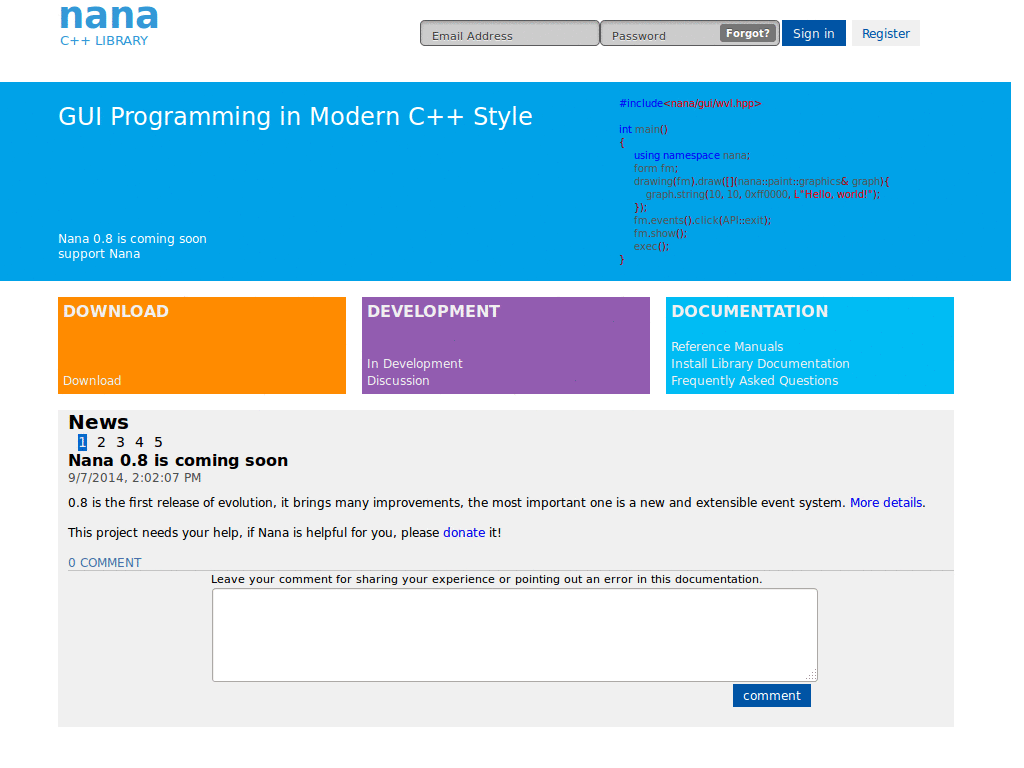Go to news page 3
This screenshot has width=1024, height=768.
coord(120,442)
